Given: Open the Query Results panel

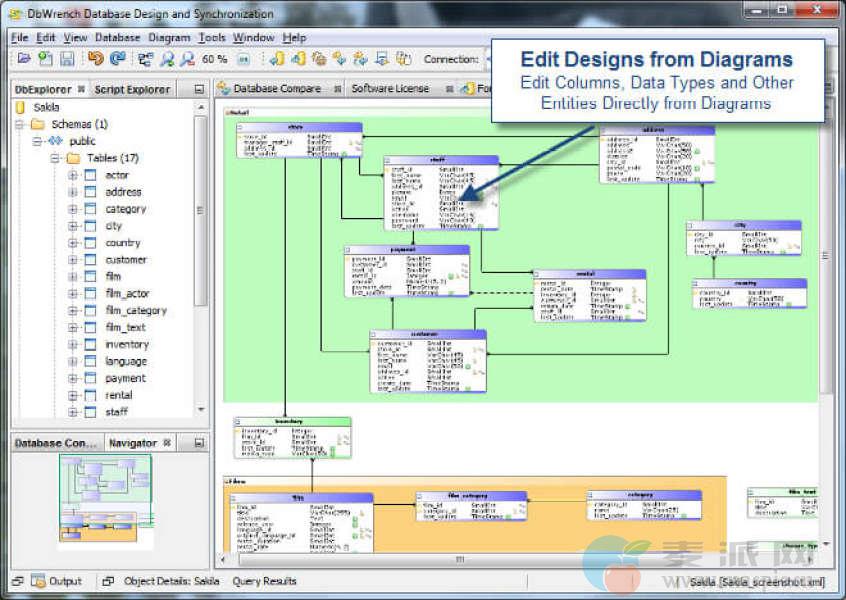Looking at the screenshot, I should tap(264, 581).
